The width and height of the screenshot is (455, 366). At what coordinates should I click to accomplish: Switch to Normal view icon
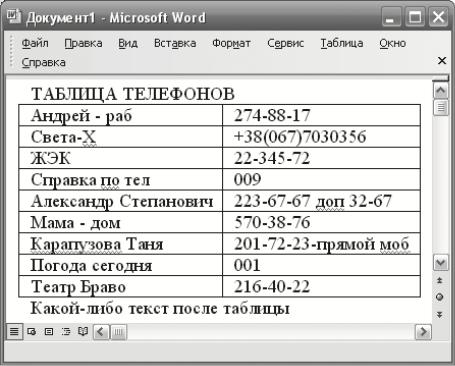[x=14, y=331]
